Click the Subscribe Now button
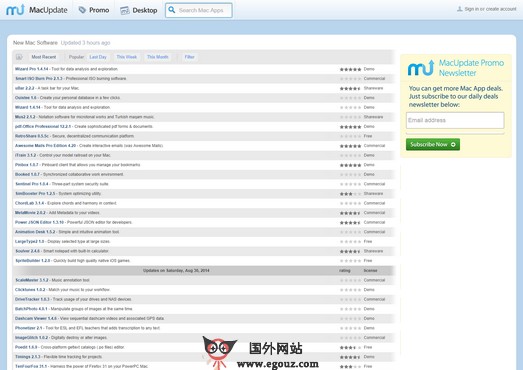This screenshot has height=370, width=523. pyautogui.click(x=433, y=144)
